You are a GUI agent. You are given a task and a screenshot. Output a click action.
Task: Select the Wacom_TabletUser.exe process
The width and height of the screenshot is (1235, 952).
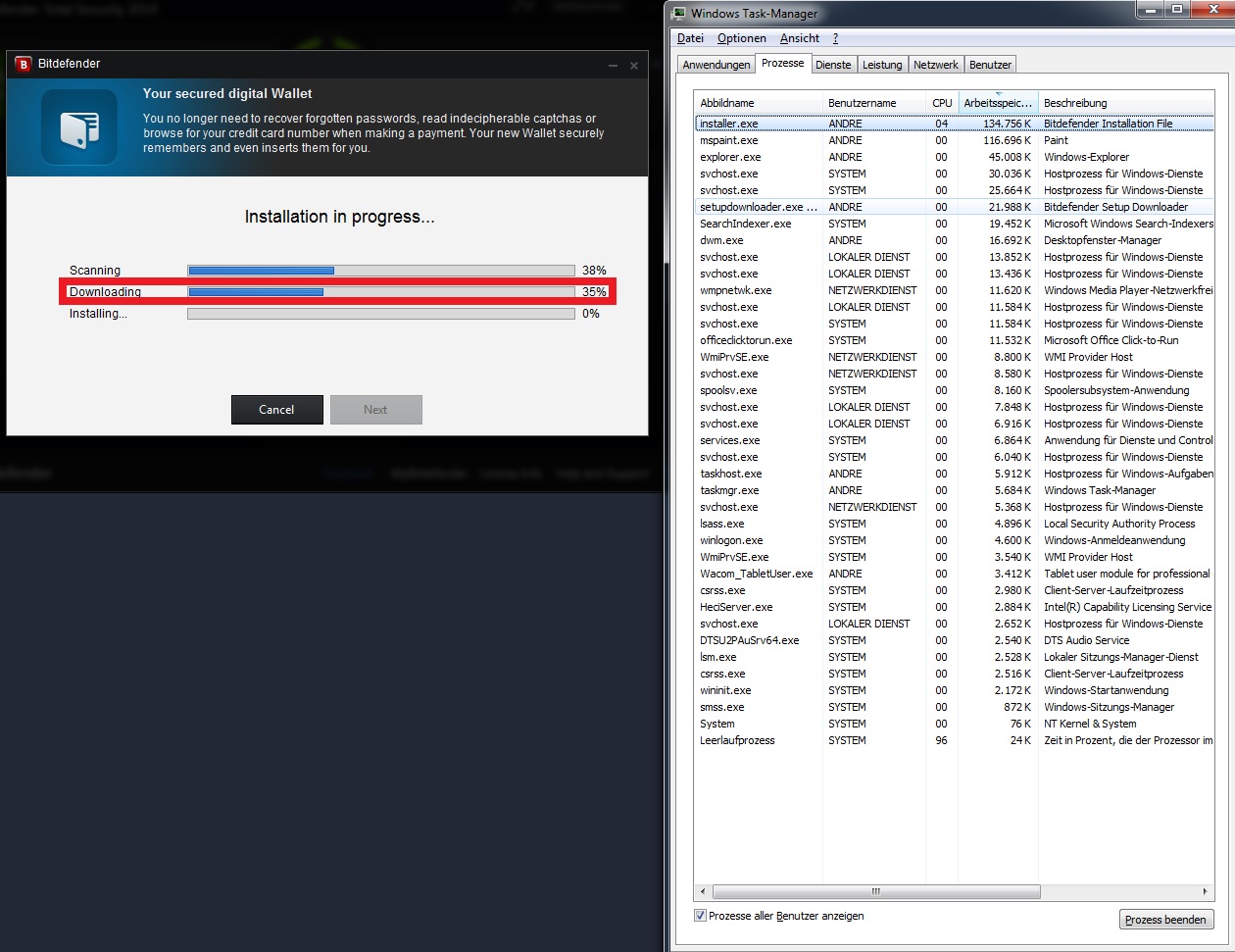(x=955, y=574)
